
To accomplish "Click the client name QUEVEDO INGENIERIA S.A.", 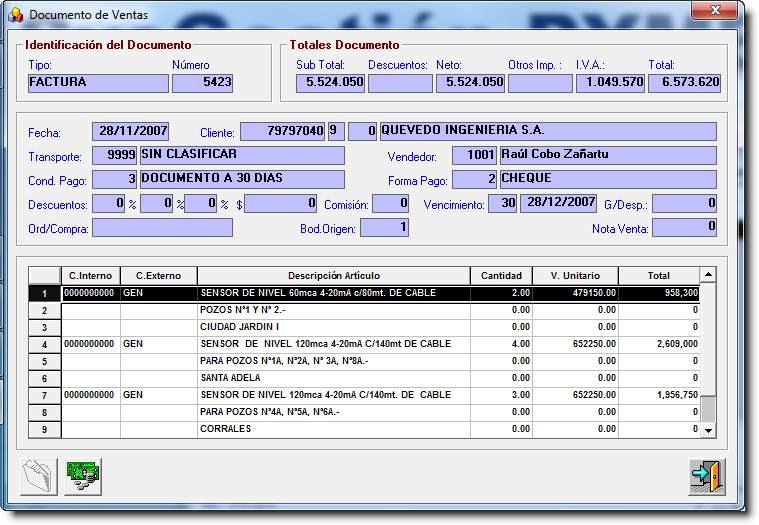I will pos(548,131).
